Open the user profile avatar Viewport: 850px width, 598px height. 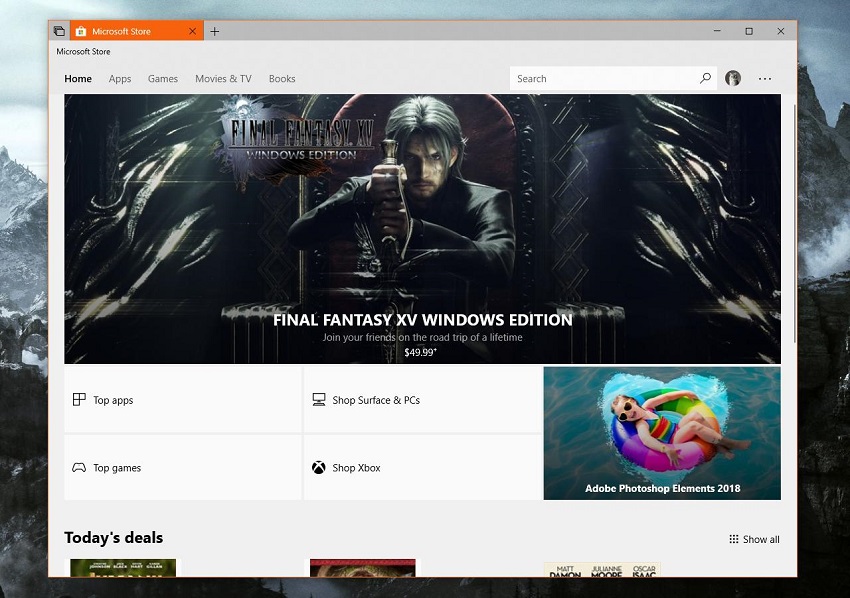[733, 79]
